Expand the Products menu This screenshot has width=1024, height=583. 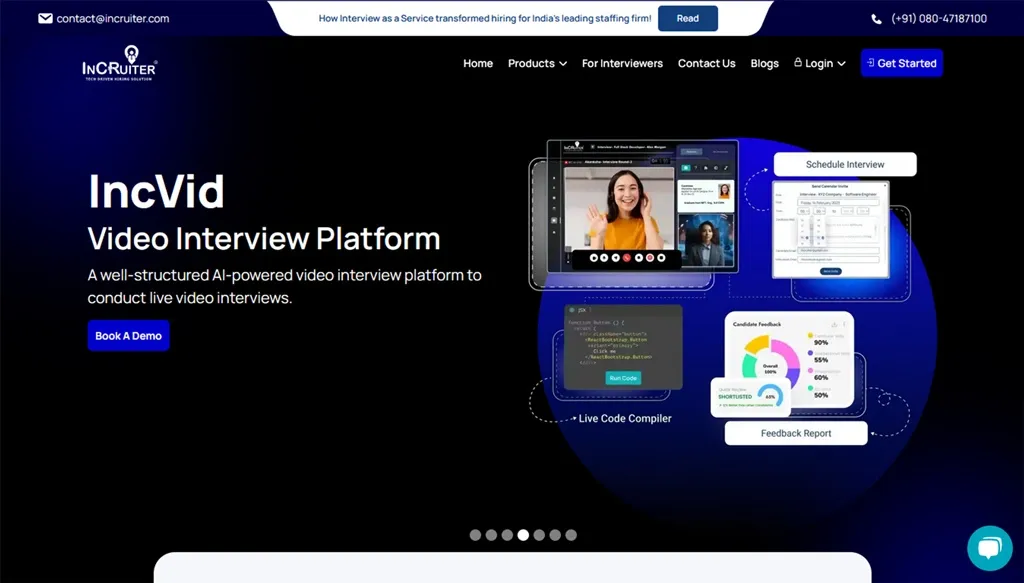(537, 63)
